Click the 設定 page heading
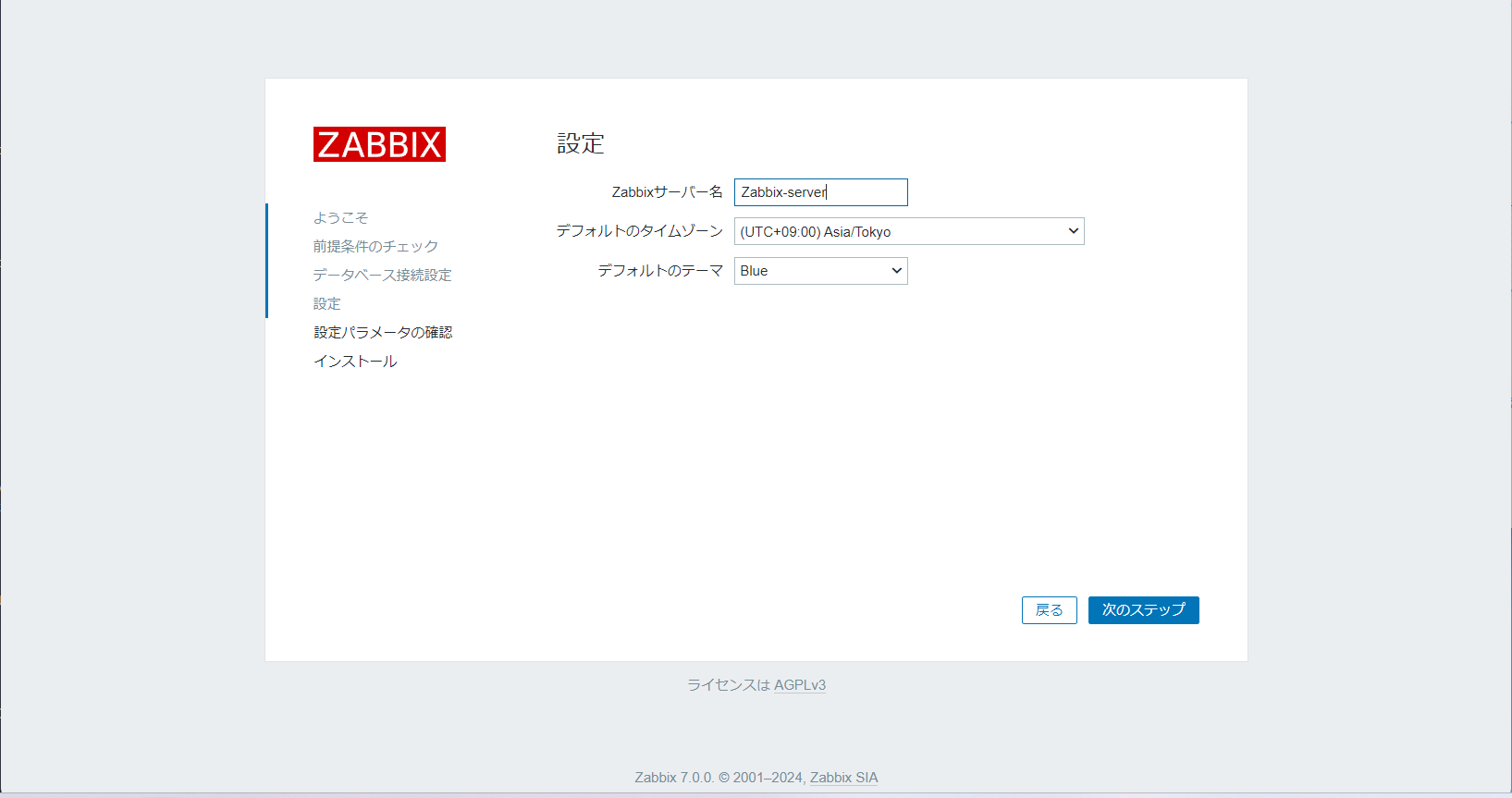 coord(580,144)
